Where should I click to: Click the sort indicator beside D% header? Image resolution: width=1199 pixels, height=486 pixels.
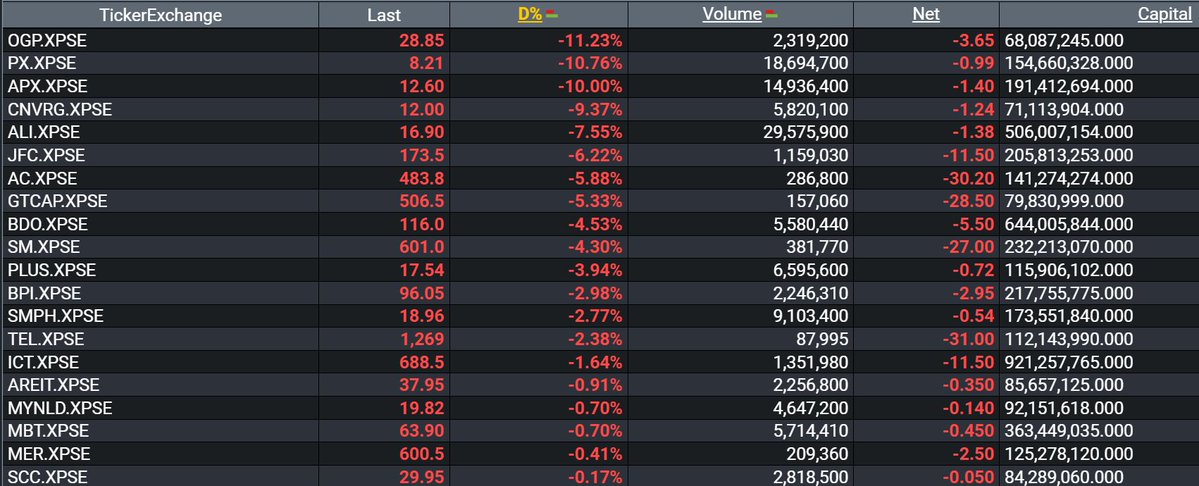pos(551,15)
